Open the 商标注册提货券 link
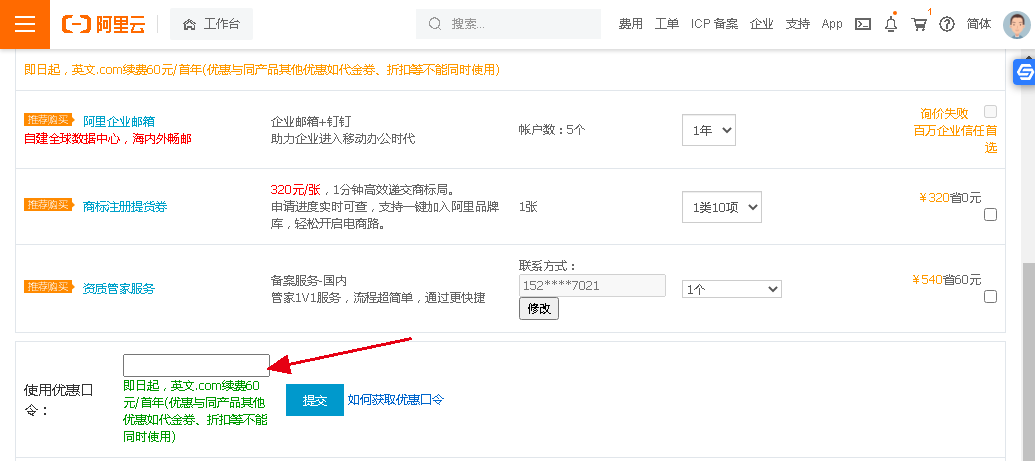Image resolution: width=1035 pixels, height=461 pixels. [125, 207]
